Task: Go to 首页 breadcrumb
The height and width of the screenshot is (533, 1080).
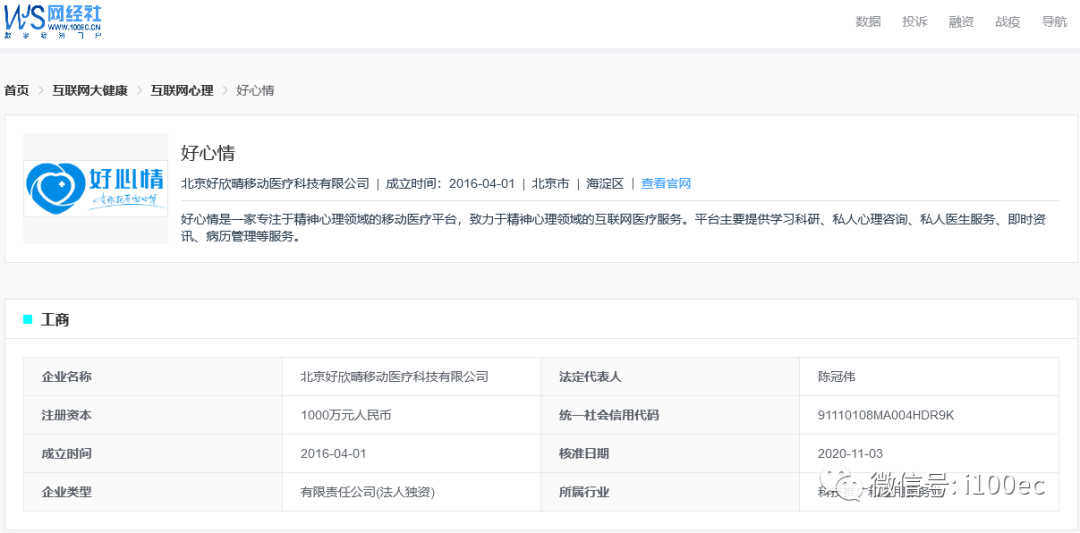Action: pos(17,90)
